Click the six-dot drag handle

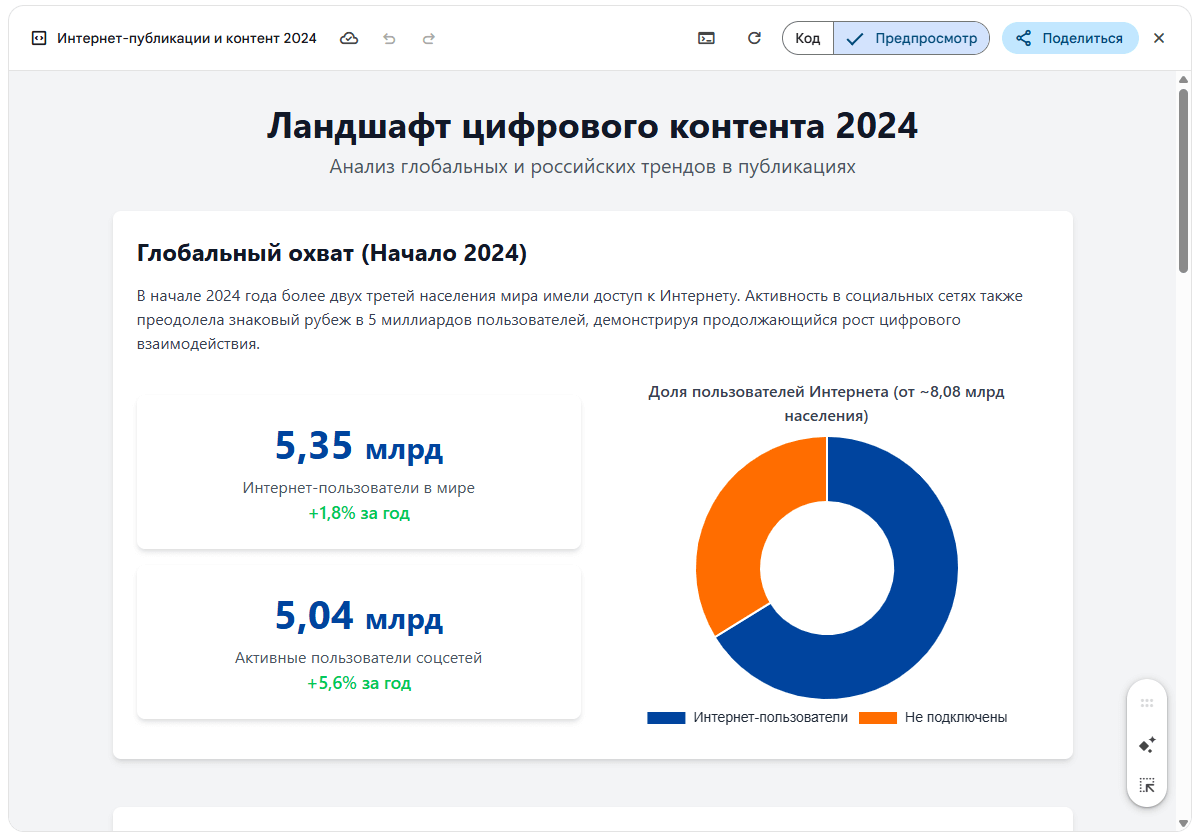pos(1147,703)
